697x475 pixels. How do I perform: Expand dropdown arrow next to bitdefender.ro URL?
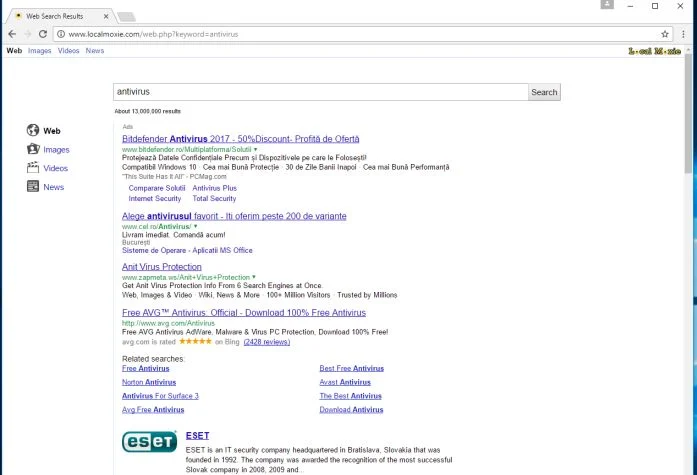[x=255, y=149]
